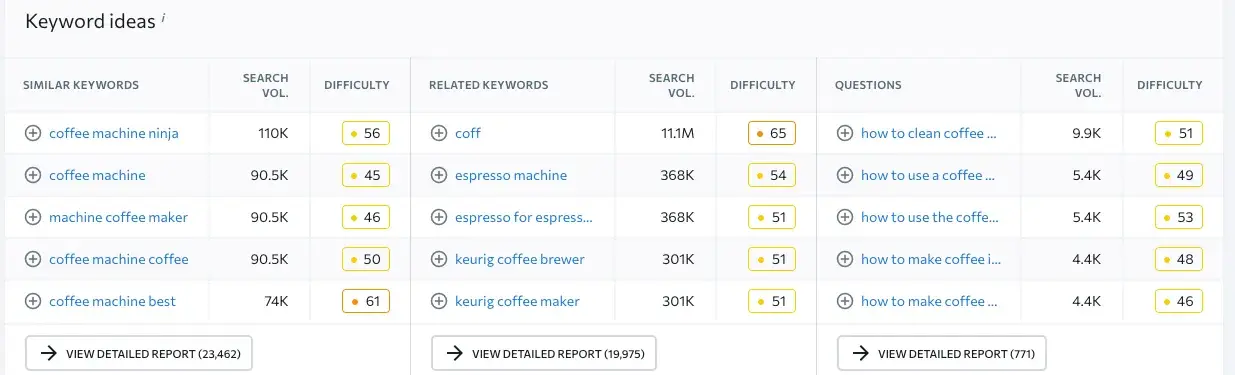The width and height of the screenshot is (1235, 375).
Task: Click difficulty badge 53 for 'how to use the coffe...'
Action: click(x=1178, y=217)
